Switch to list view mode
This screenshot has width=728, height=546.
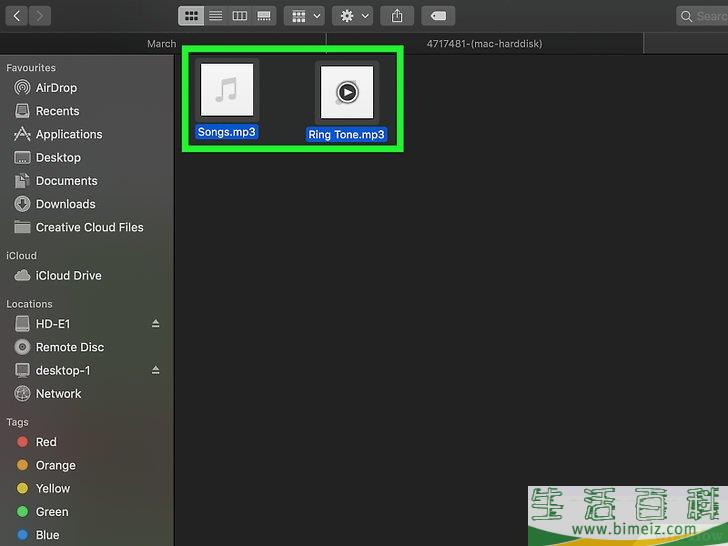[x=215, y=16]
